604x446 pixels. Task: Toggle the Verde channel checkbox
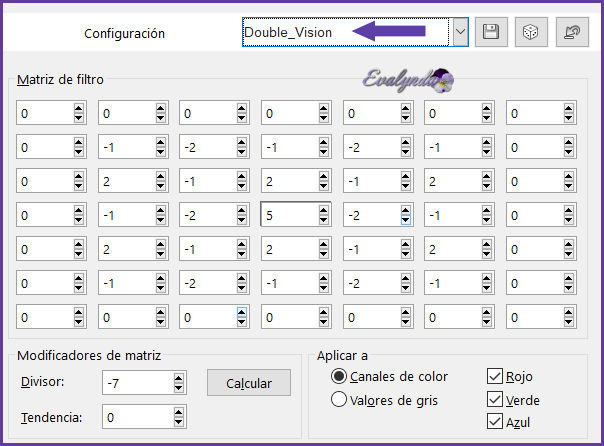(495, 399)
